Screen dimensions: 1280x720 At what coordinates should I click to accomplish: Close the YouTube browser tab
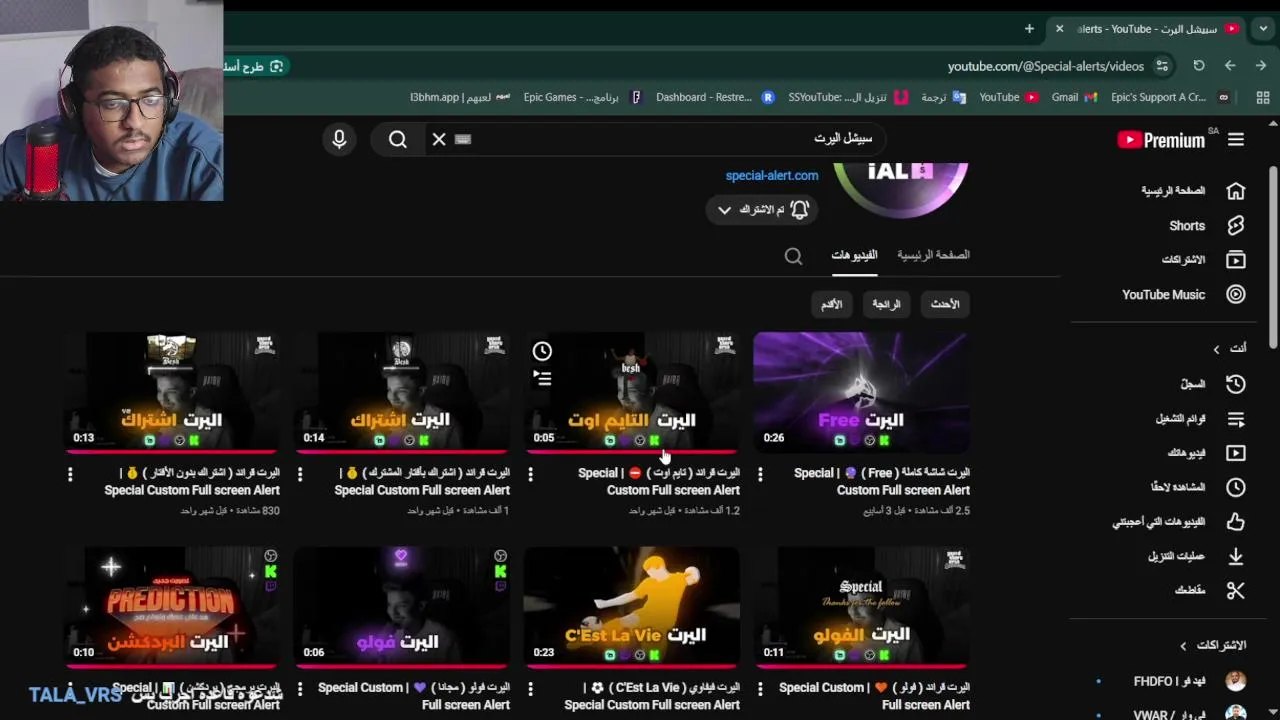click(1060, 29)
